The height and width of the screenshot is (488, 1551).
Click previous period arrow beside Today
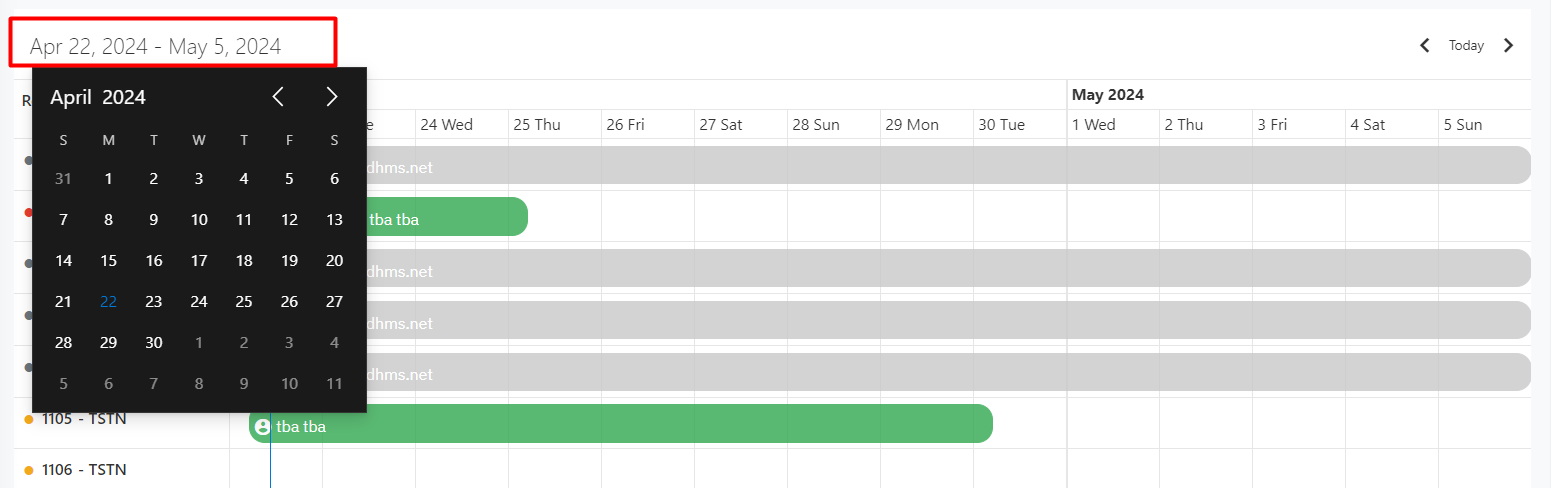1425,45
